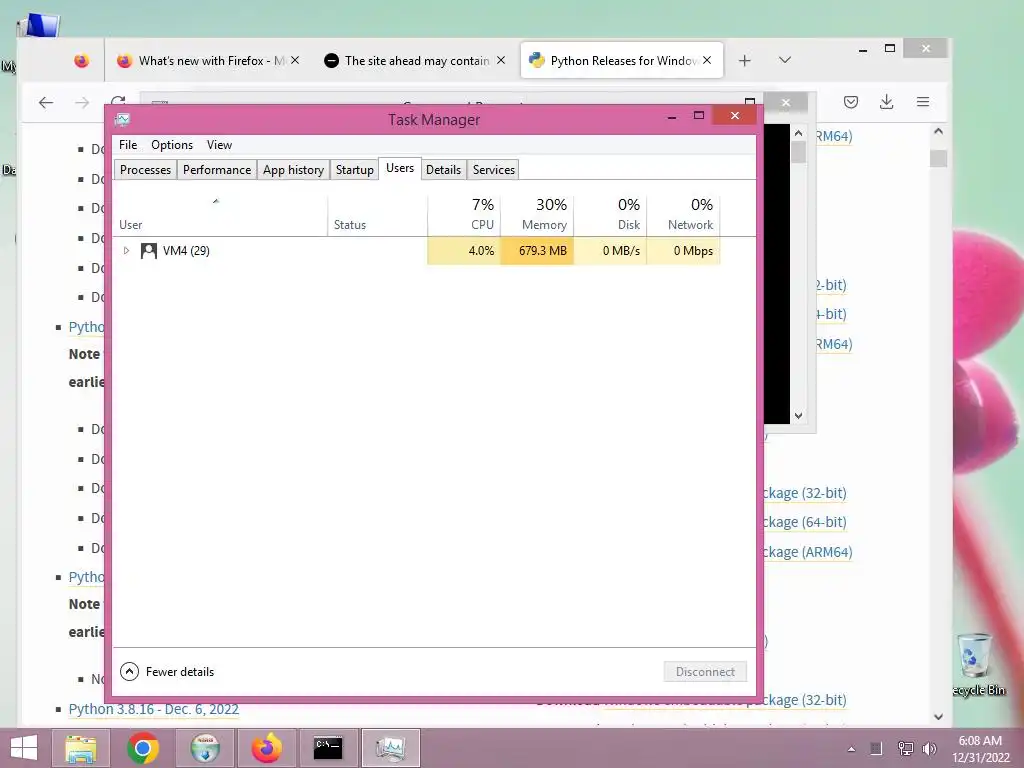Select the 679.3 MB memory cell
Image resolution: width=1024 pixels, height=768 pixels.
pos(537,251)
